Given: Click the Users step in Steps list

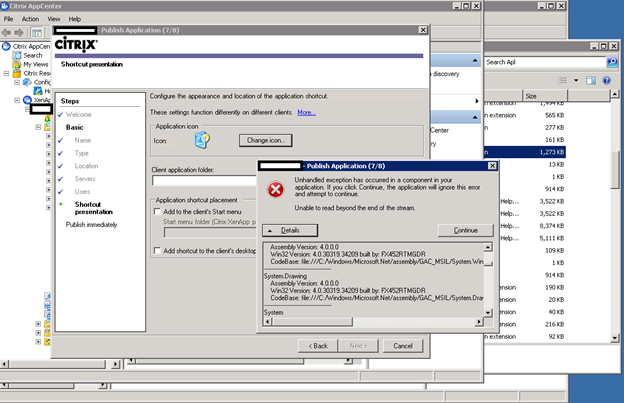Looking at the screenshot, I should click(82, 192).
